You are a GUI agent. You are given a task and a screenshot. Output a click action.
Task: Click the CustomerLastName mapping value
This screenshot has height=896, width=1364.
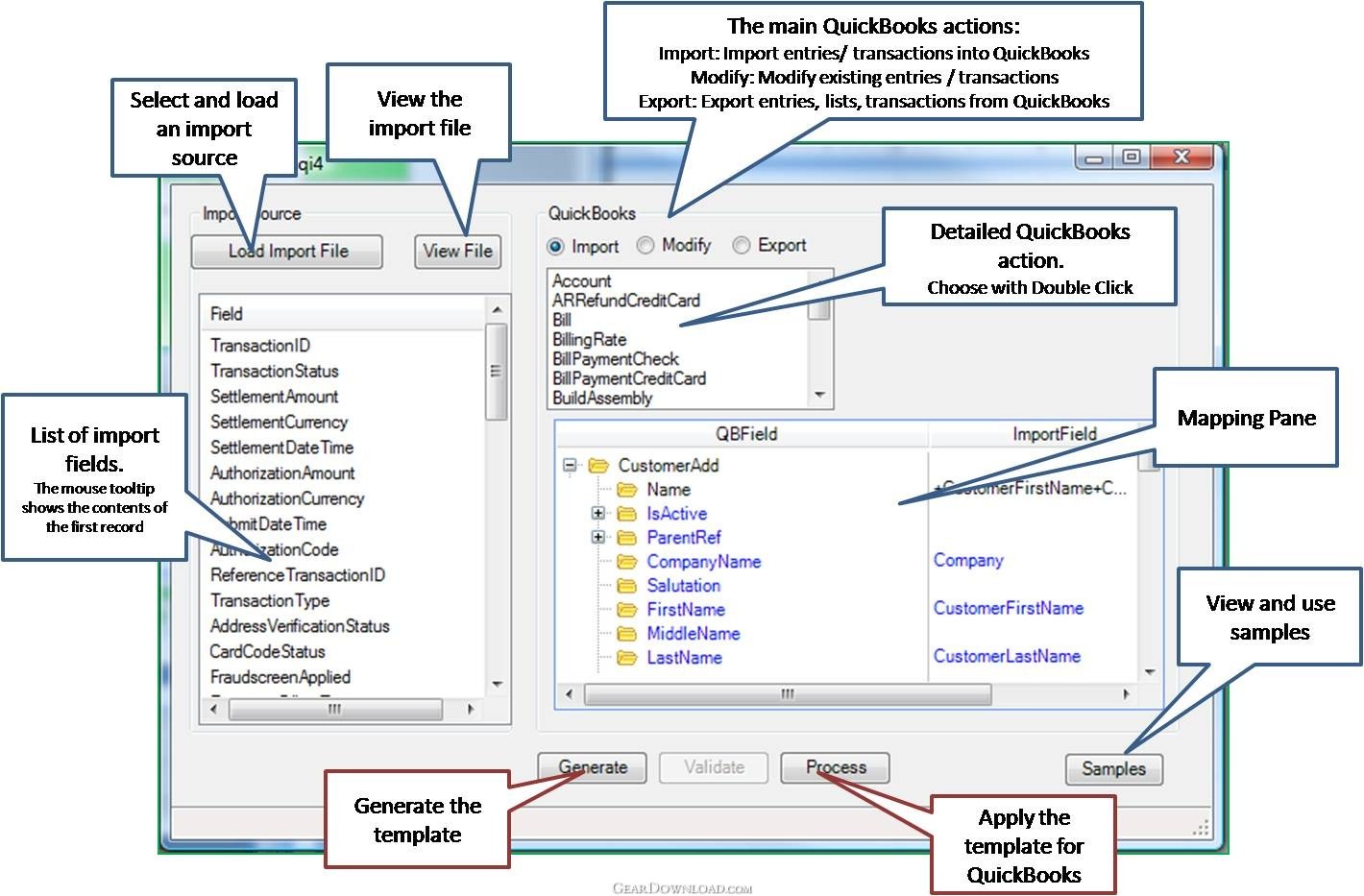[x=1007, y=657]
